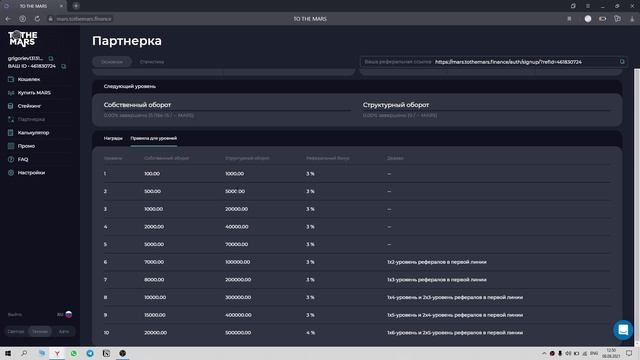Click the TO THE MARS logo
Image resolution: width=640 pixels, height=360 pixels.
23,39
